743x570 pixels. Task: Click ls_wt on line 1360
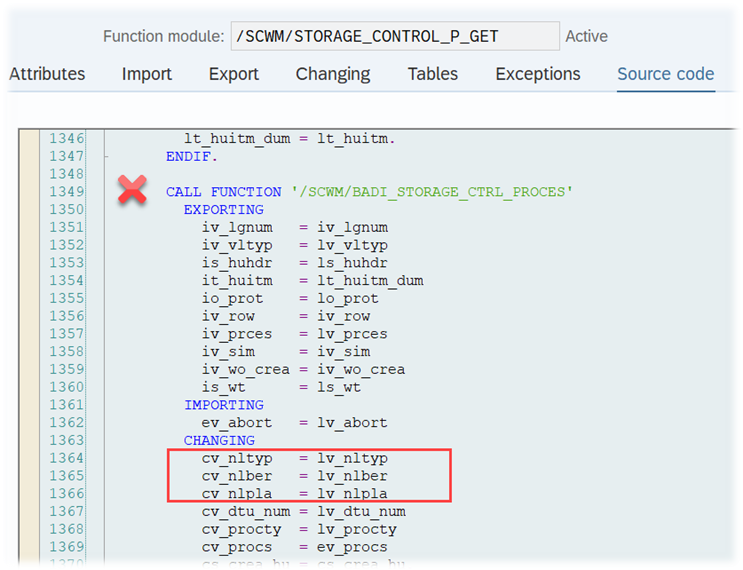339,387
